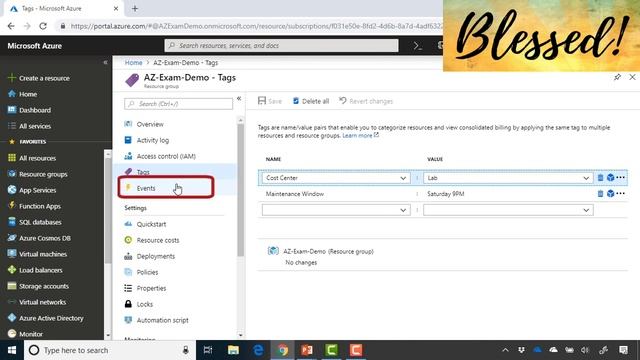The image size is (640, 360).
Task: Open more options for Cost Center row
Action: coord(621,178)
